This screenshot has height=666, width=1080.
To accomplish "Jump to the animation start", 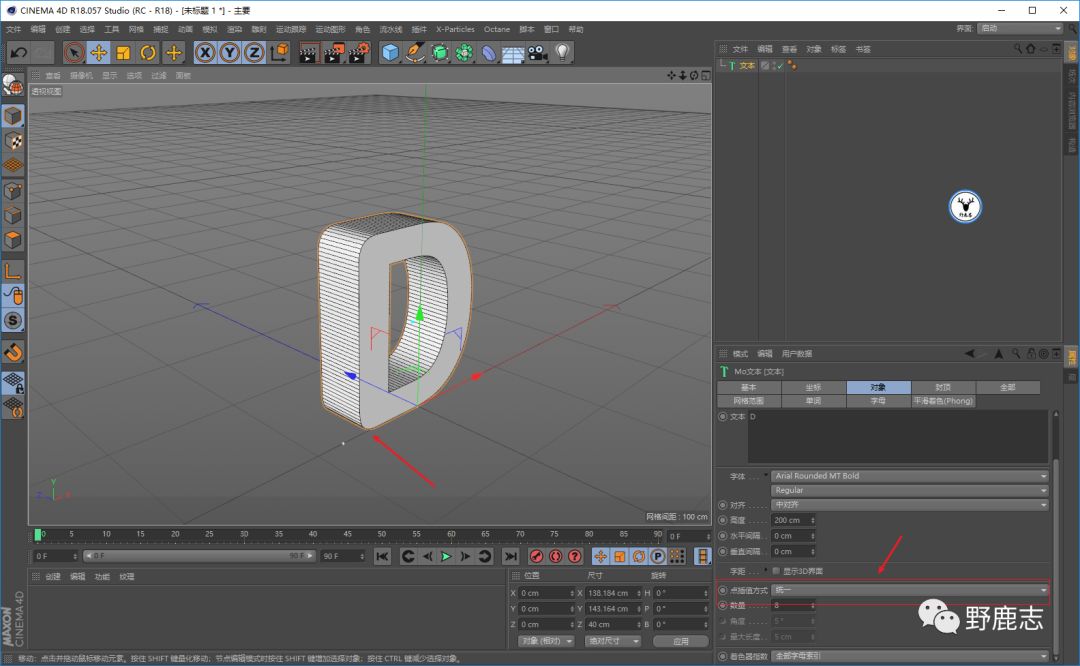I will click(x=382, y=556).
